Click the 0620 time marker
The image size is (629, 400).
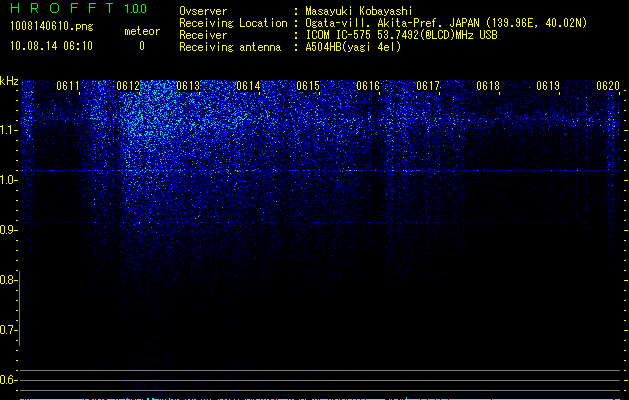point(608,86)
